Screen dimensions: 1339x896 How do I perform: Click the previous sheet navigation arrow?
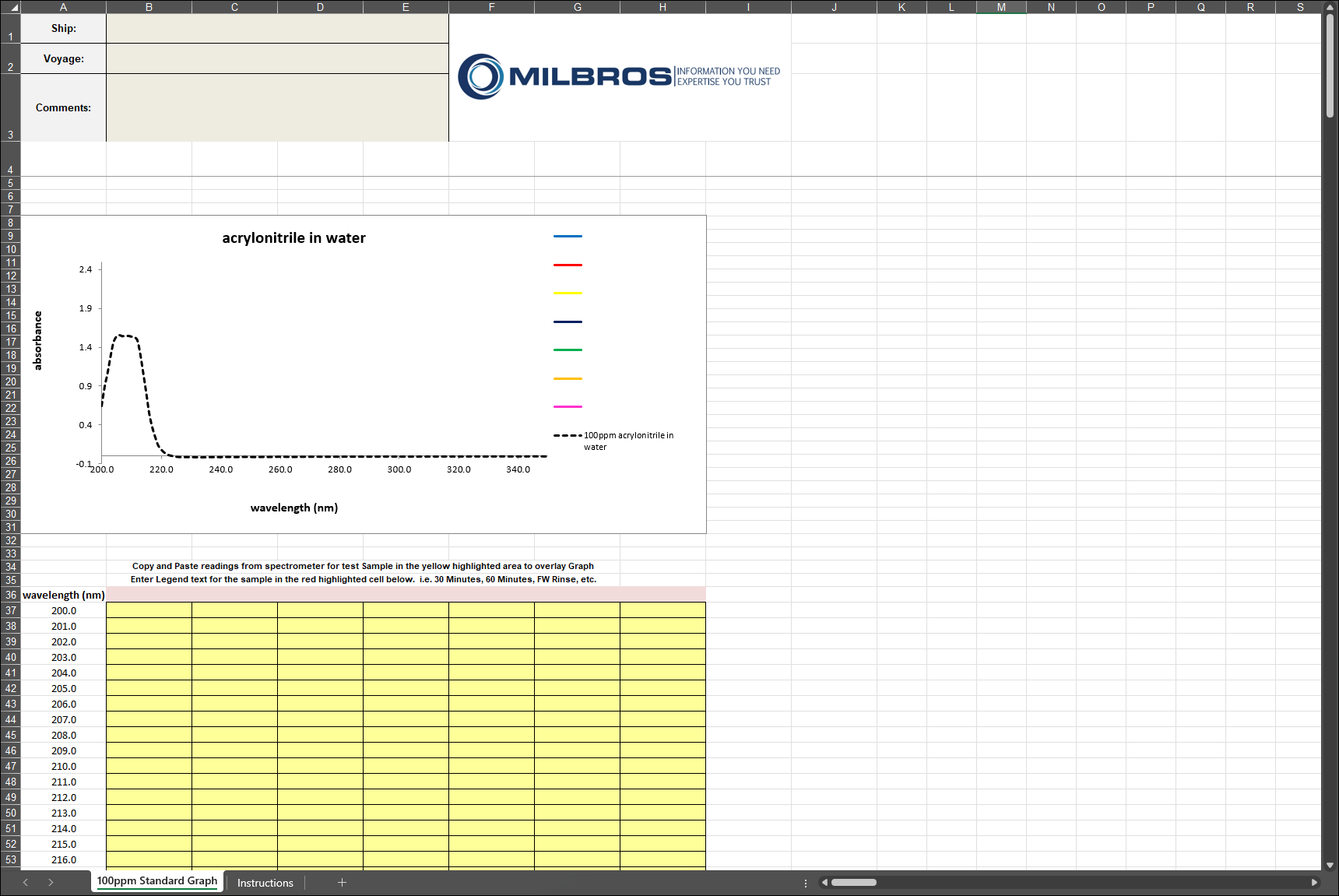[x=26, y=882]
